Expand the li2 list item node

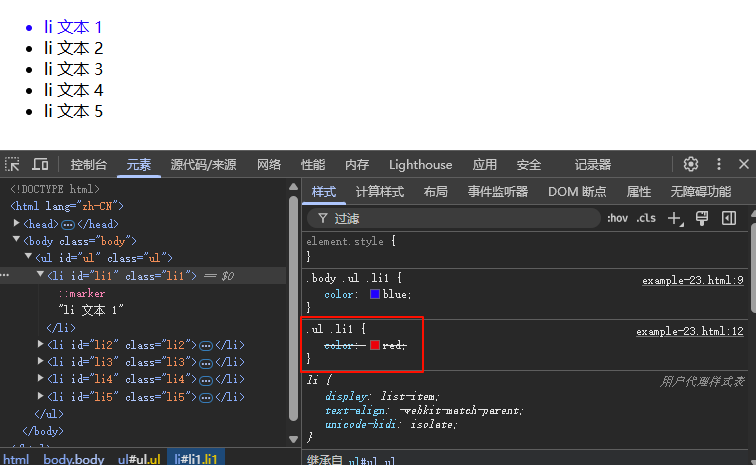click(41, 345)
